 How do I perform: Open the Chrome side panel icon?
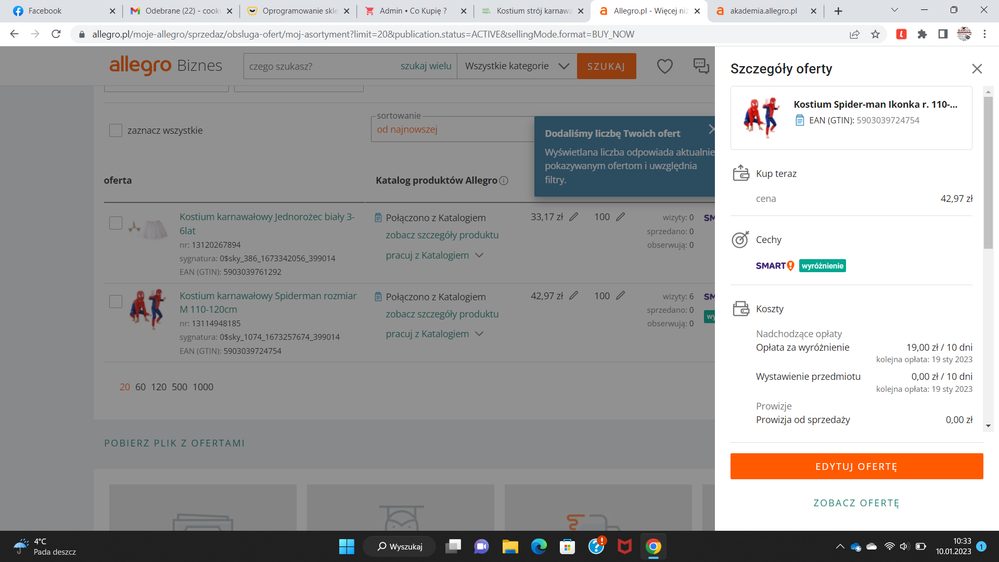(943, 34)
